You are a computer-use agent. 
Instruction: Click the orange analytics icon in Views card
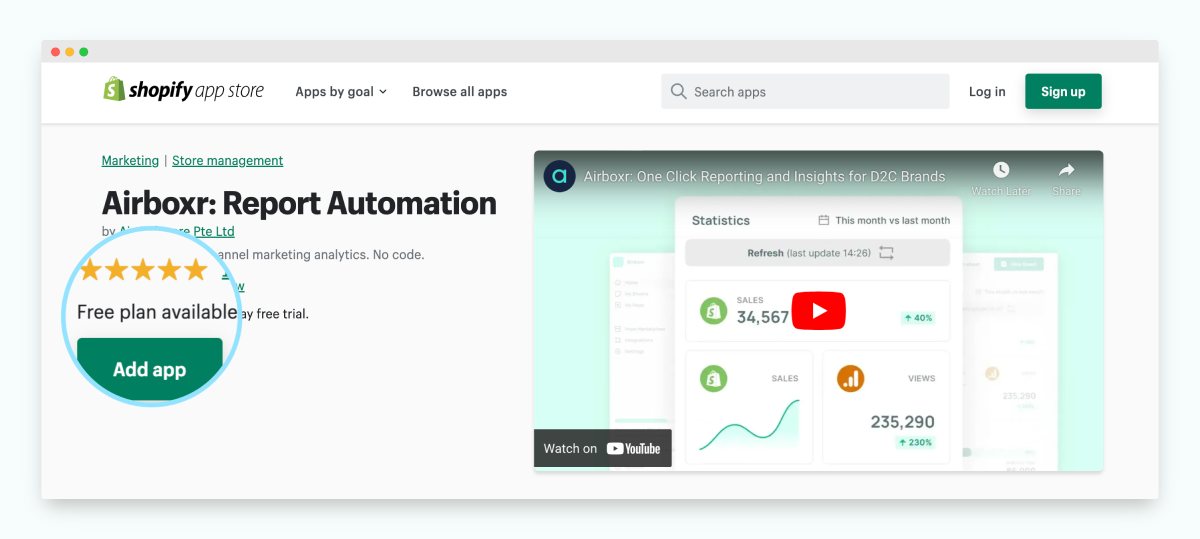851,378
